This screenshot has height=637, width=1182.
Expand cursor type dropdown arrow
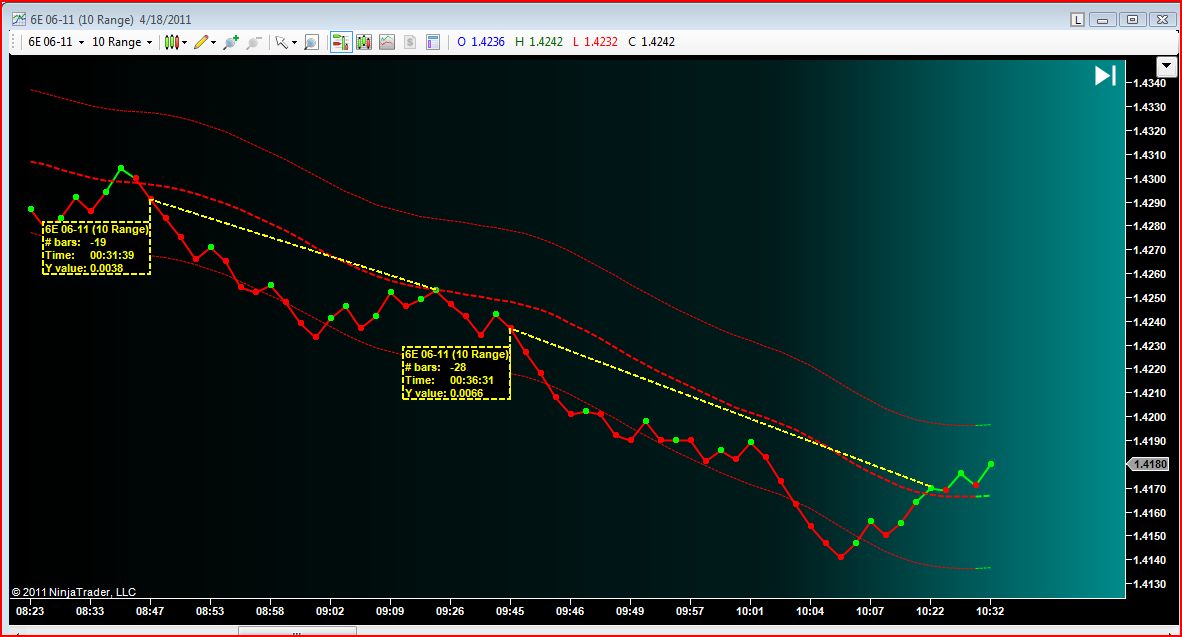294,42
